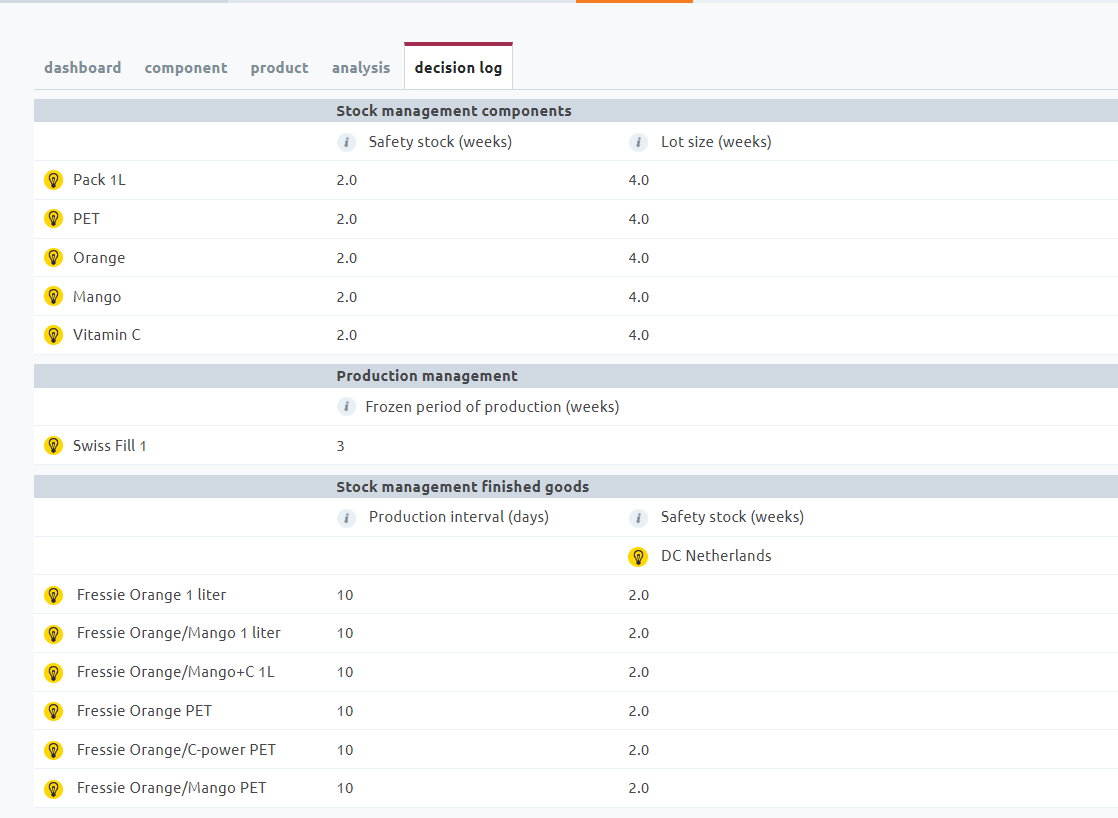The image size is (1118, 818).
Task: Open the product tab
Action: pyautogui.click(x=280, y=68)
